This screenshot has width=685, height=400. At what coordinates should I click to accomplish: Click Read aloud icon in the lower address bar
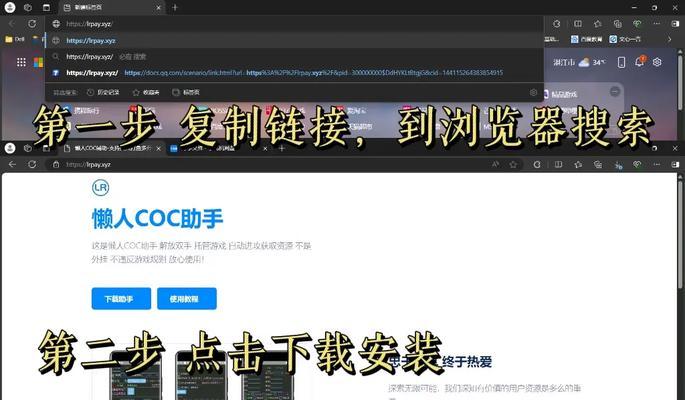click(x=495, y=165)
